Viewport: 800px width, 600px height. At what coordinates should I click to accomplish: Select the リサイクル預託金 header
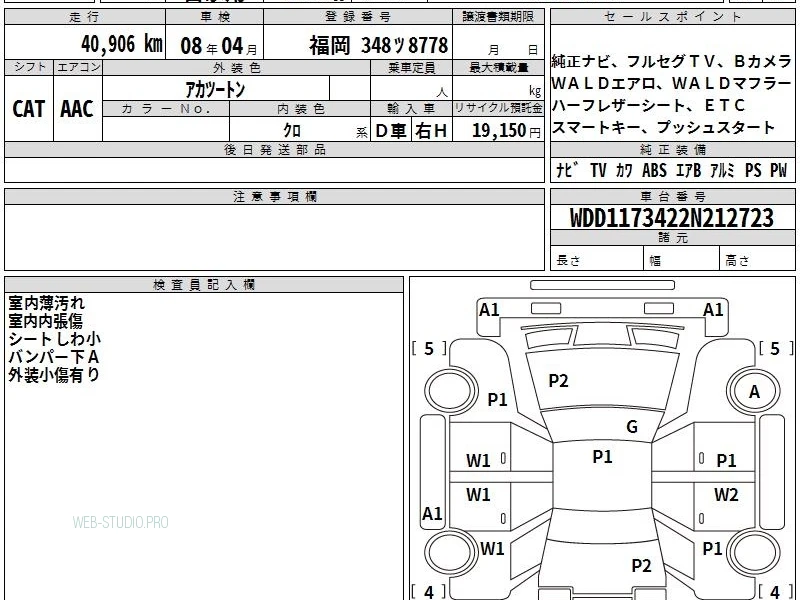(498, 108)
